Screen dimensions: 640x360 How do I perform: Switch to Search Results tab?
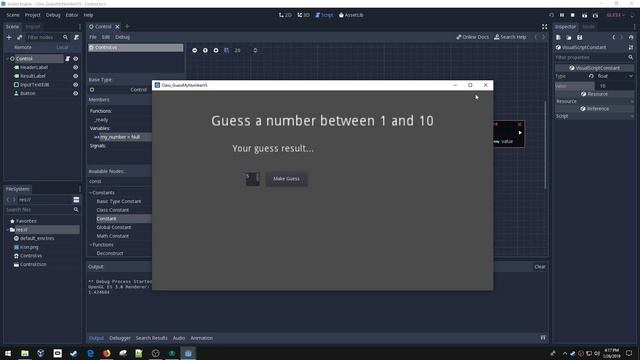pyautogui.click(x=151, y=338)
